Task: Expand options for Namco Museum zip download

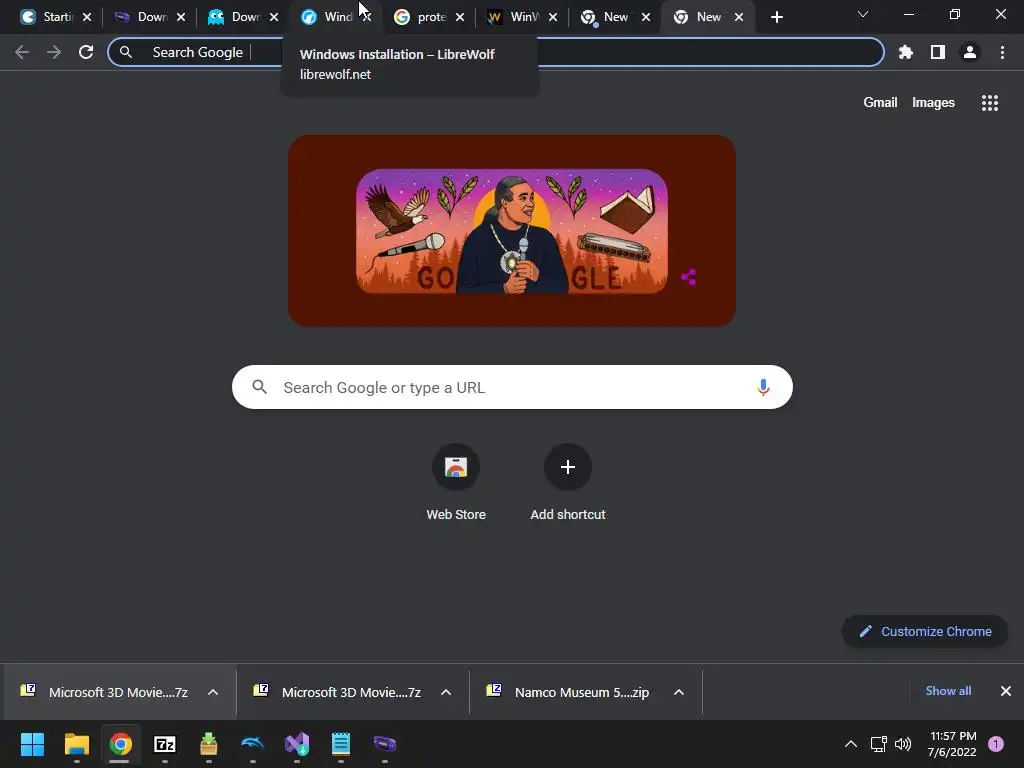Action: point(679,692)
